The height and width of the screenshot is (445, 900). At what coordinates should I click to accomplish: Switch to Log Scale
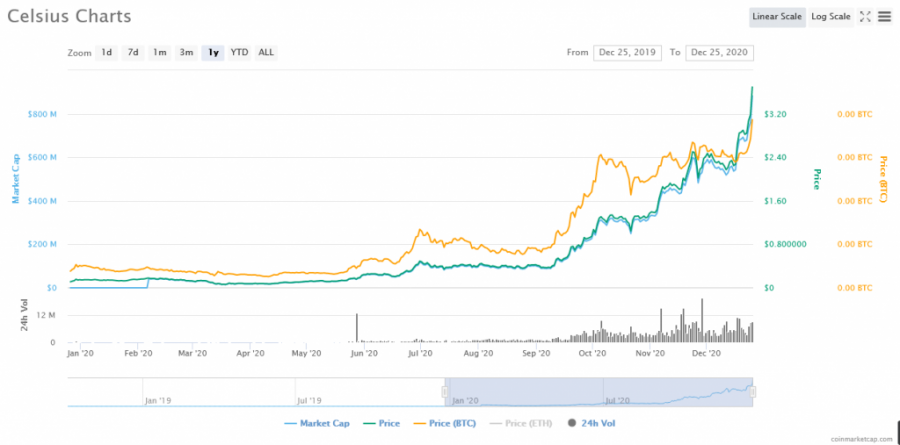(831, 17)
